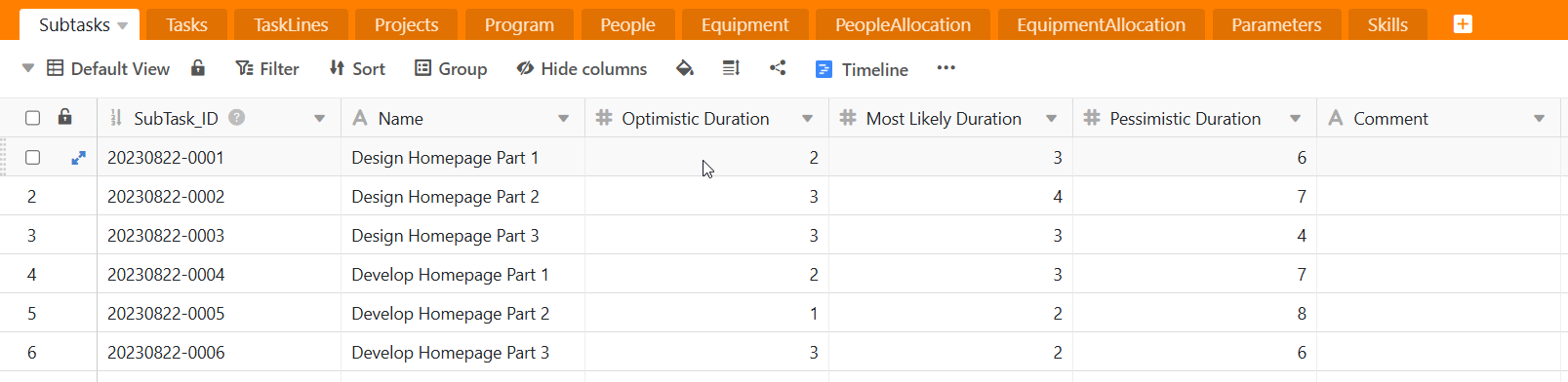The height and width of the screenshot is (382, 1568).
Task: Open the Equipment tab
Action: (744, 24)
